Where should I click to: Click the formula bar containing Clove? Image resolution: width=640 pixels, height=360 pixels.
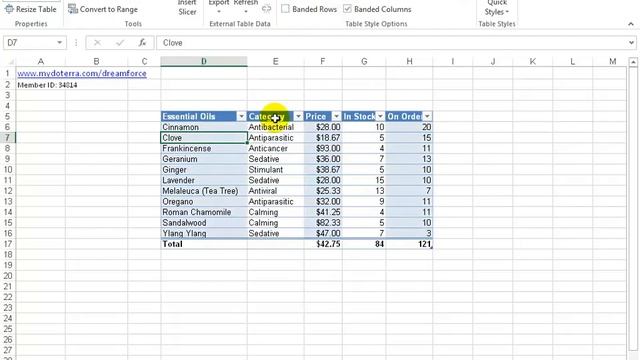pyautogui.click(x=392, y=42)
